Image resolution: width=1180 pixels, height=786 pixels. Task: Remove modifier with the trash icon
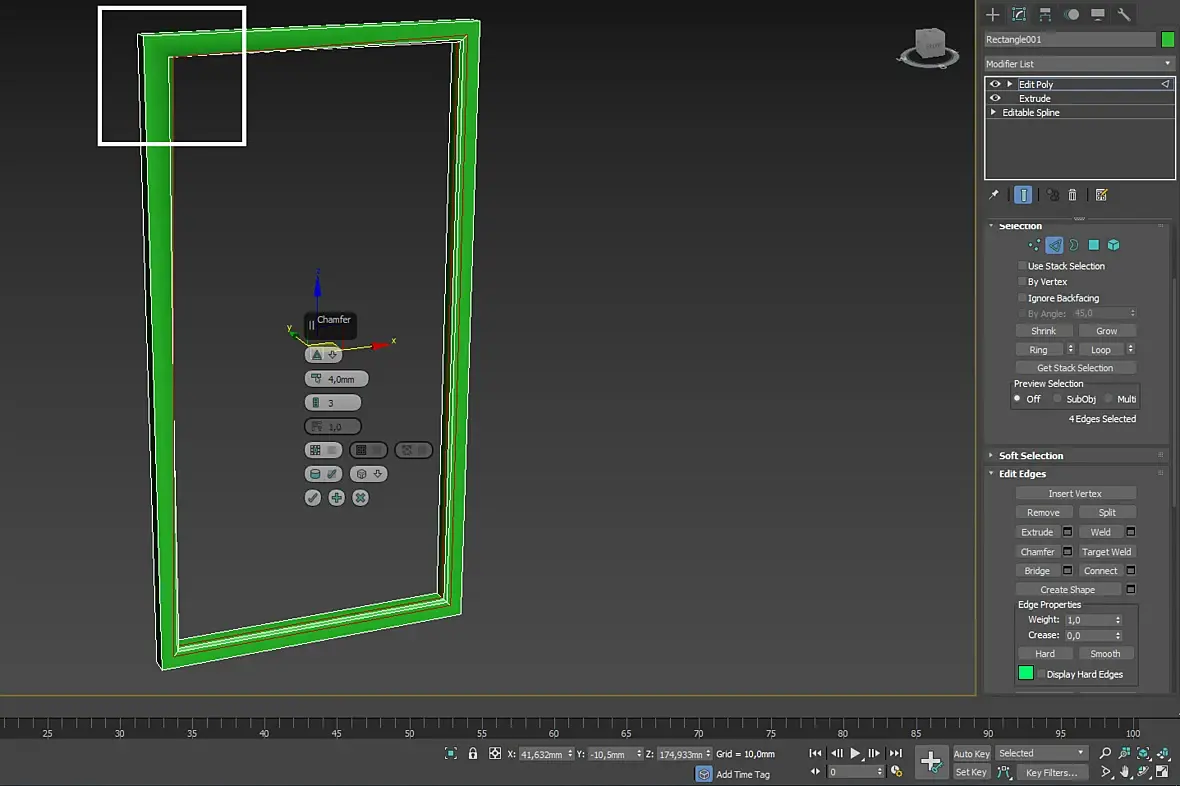[1072, 195]
